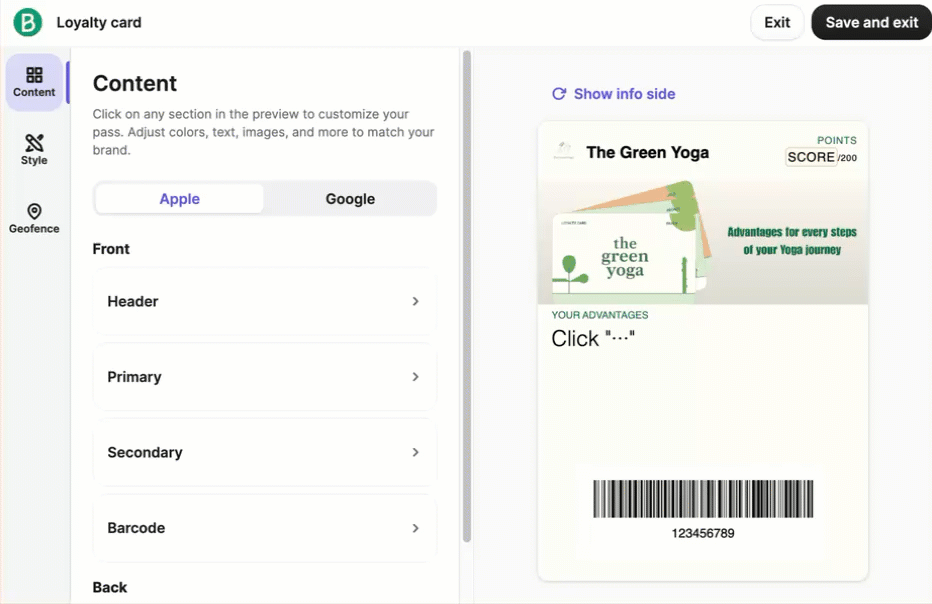Click Save and exit button
Screen dimensions: 932x604
click(x=871, y=23)
